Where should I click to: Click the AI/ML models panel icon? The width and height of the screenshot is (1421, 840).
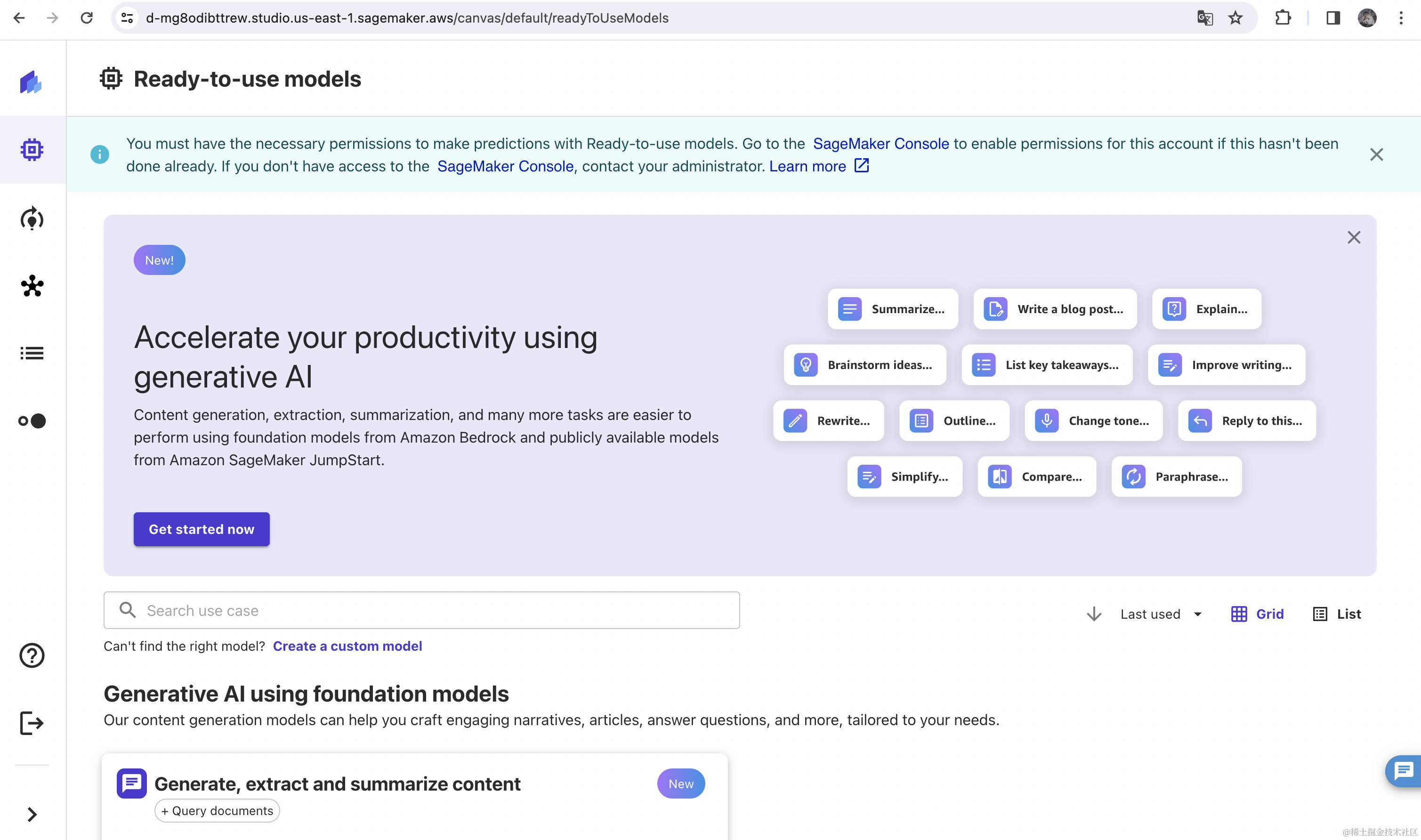pos(33,148)
